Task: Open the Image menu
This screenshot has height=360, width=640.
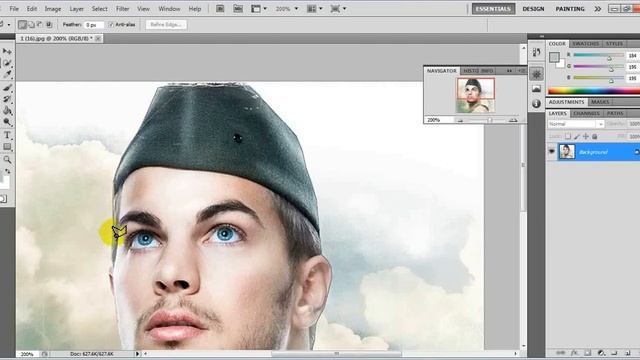Action: coord(53,9)
